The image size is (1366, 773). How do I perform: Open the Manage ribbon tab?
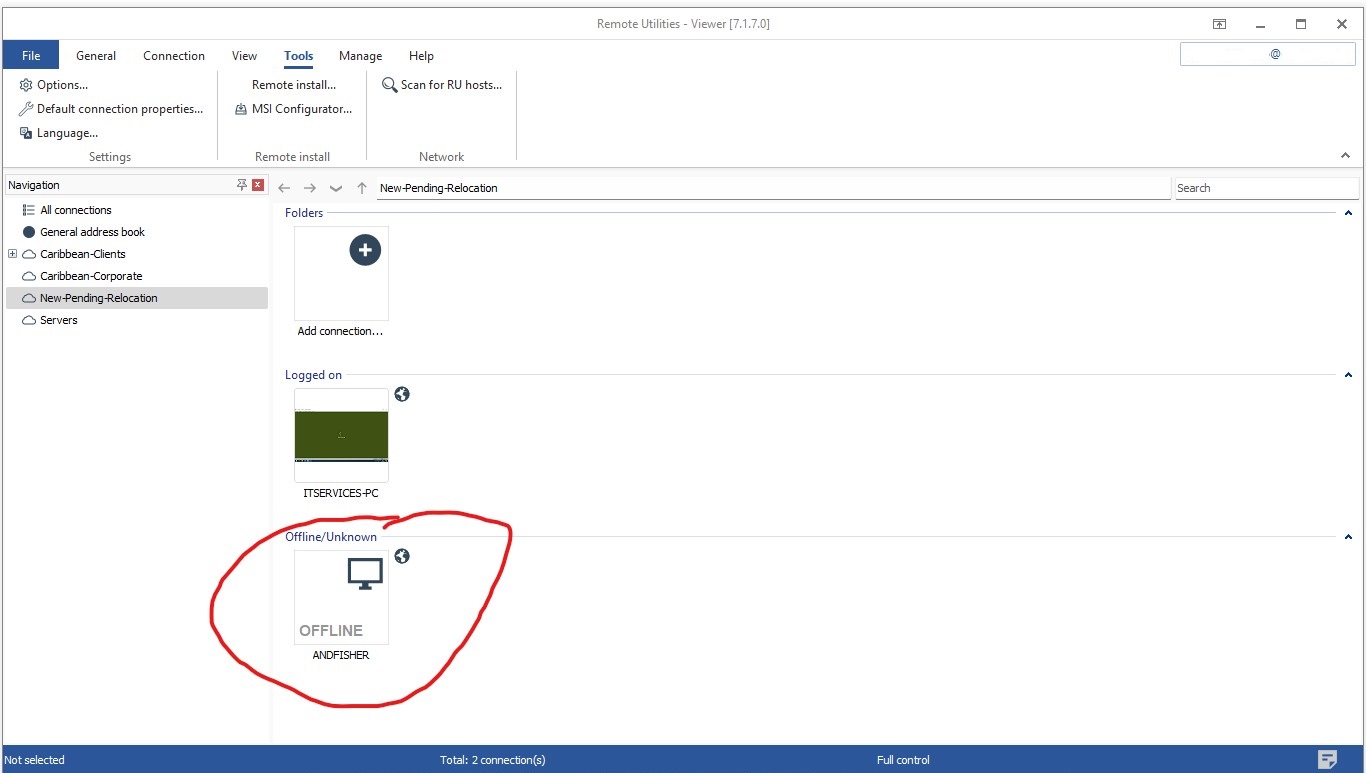coord(360,56)
